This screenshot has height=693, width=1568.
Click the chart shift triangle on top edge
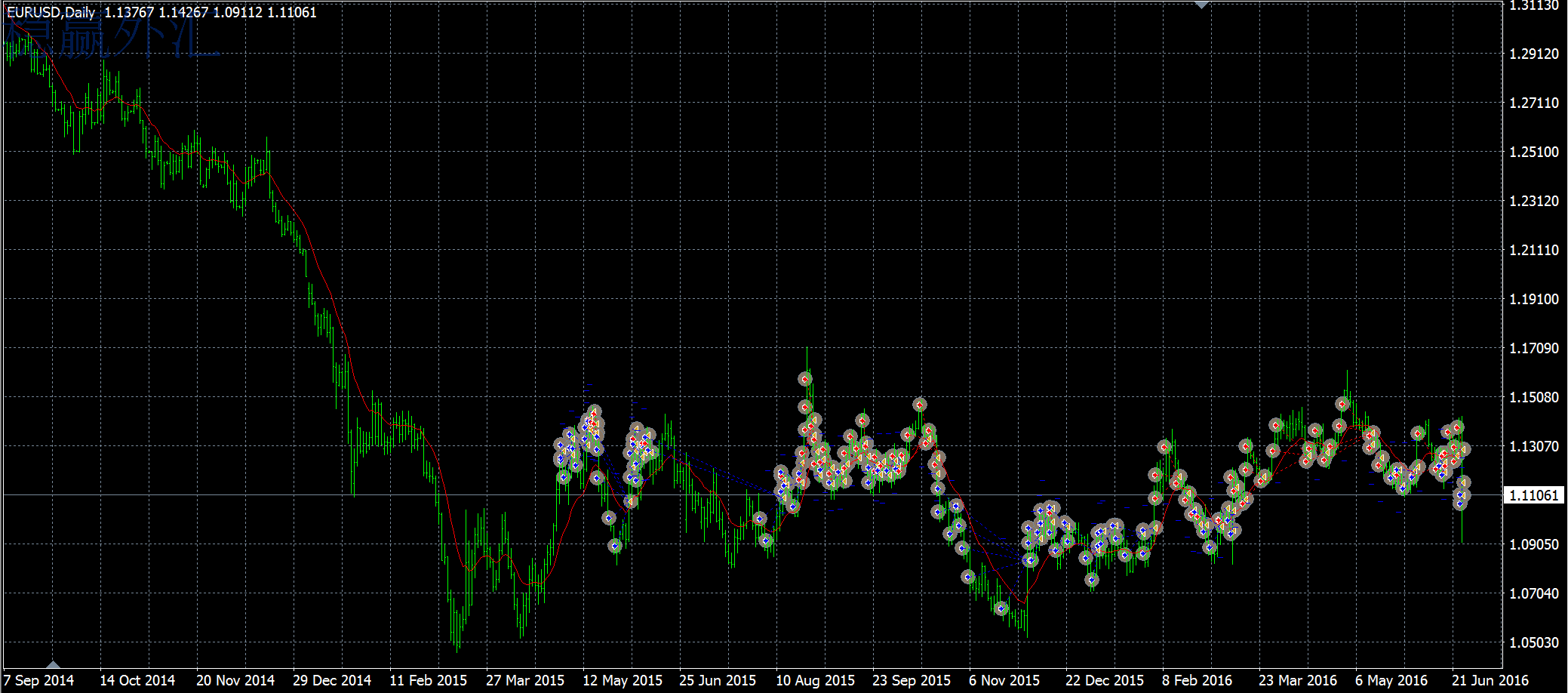1202,5
